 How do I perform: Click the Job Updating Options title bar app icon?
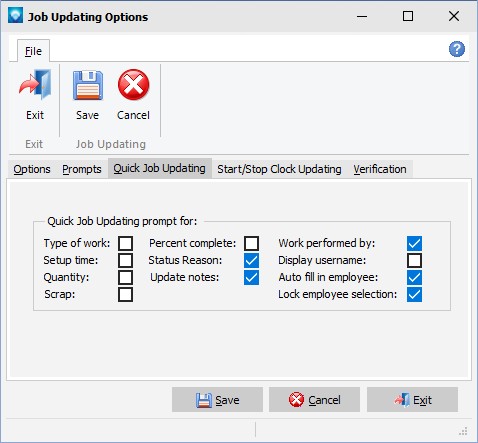pos(15,15)
